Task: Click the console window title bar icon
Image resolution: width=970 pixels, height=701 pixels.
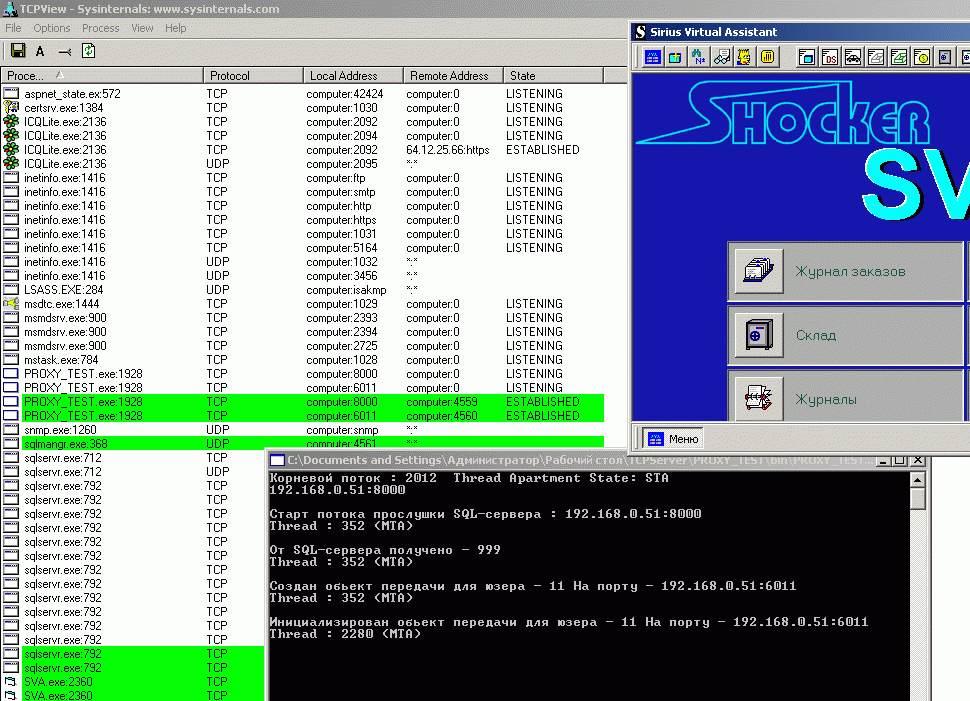Action: click(277, 460)
